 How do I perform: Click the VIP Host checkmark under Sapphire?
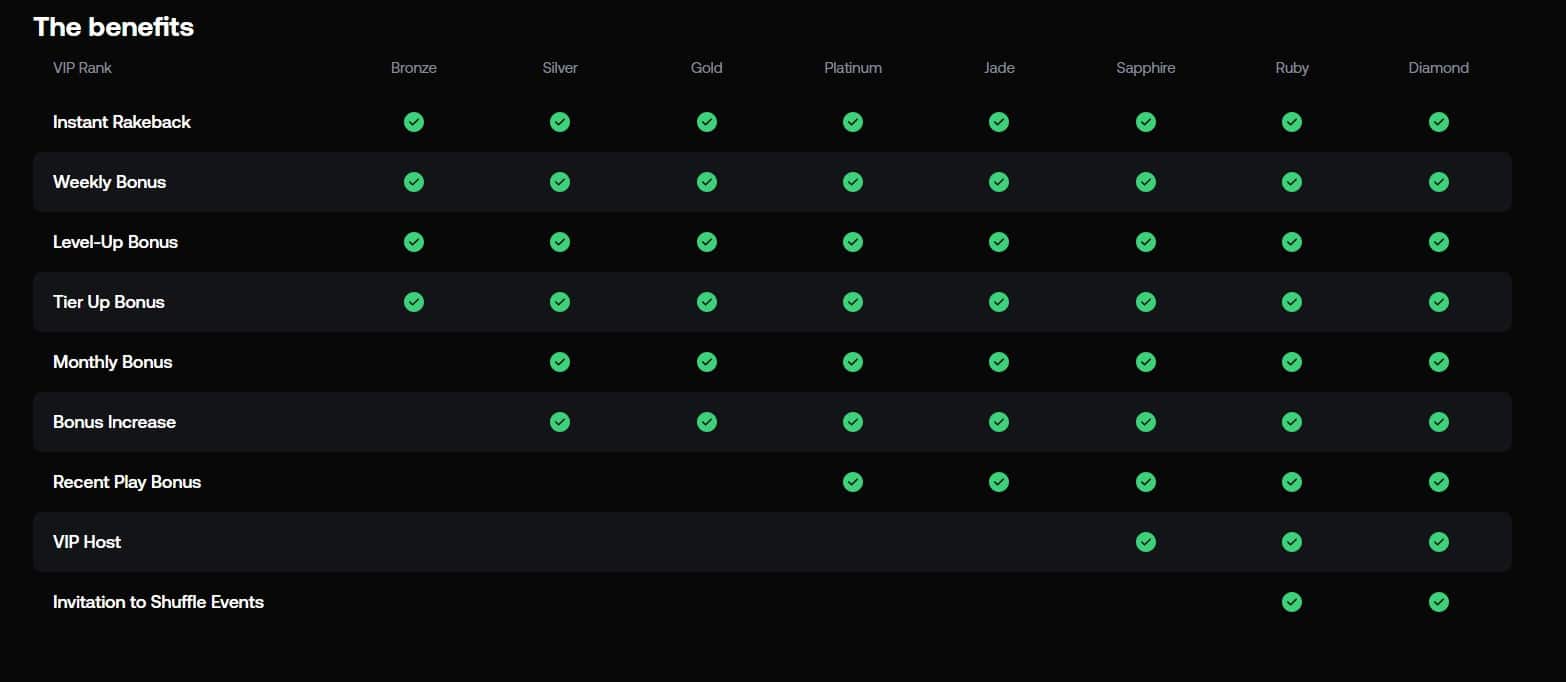pos(1146,542)
